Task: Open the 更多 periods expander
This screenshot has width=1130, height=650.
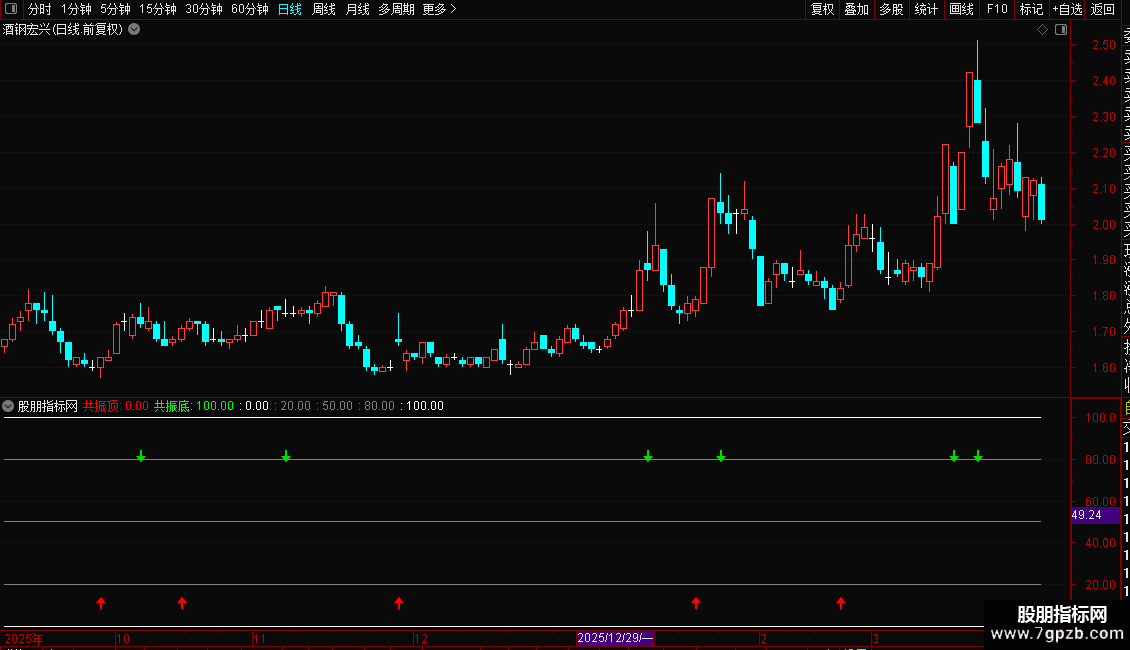Action: (x=440, y=9)
